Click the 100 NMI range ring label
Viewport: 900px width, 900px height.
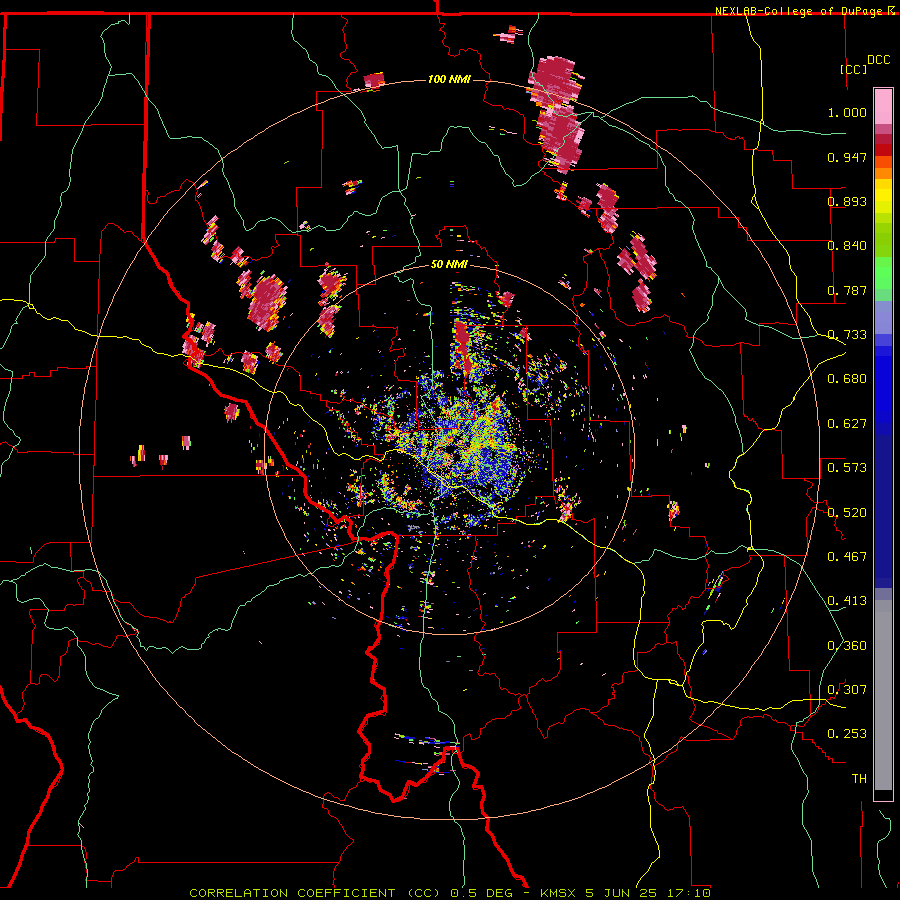tap(449, 79)
